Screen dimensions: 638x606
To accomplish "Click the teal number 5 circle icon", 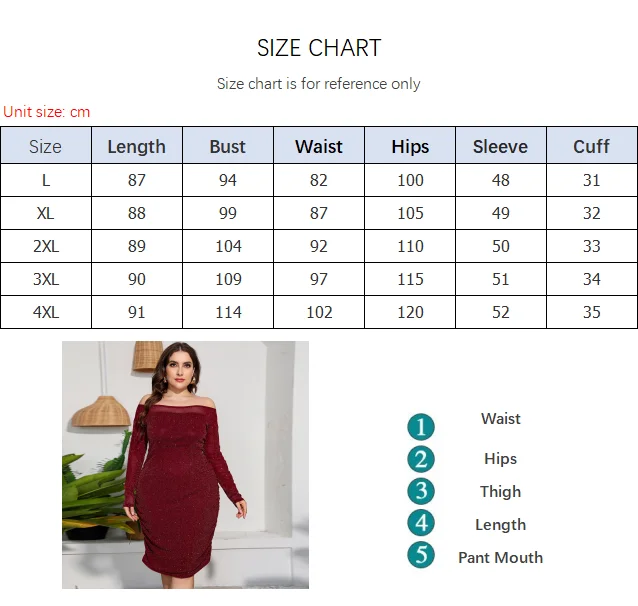I will click(x=421, y=555).
